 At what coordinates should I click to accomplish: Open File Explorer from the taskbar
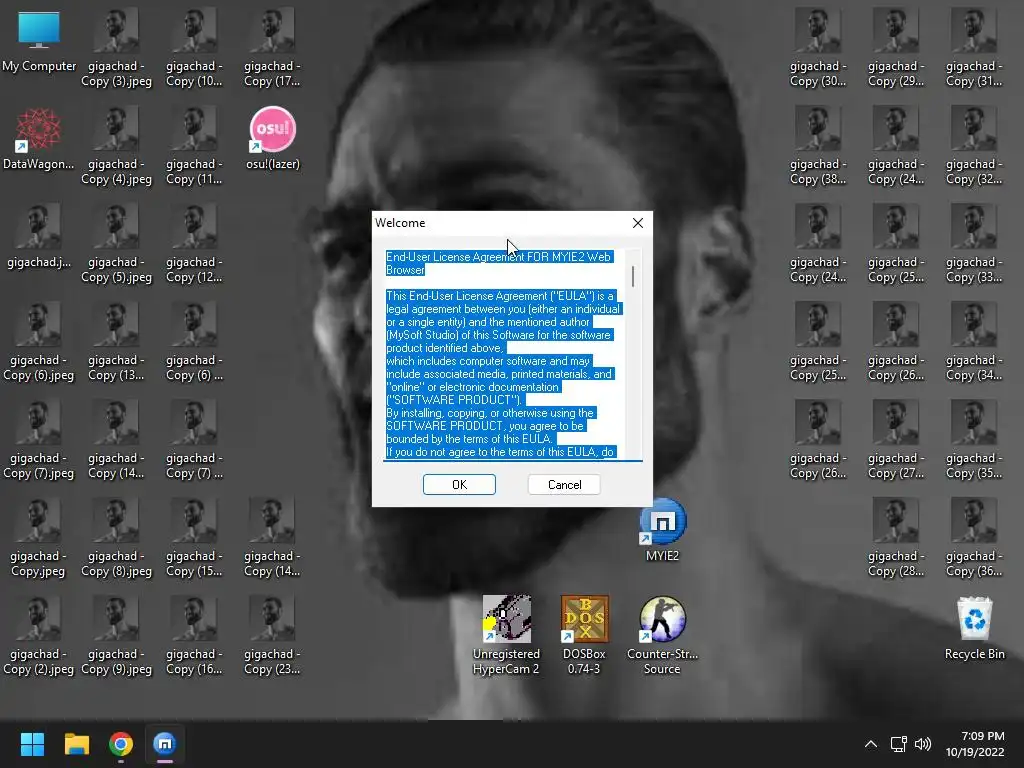click(76, 744)
